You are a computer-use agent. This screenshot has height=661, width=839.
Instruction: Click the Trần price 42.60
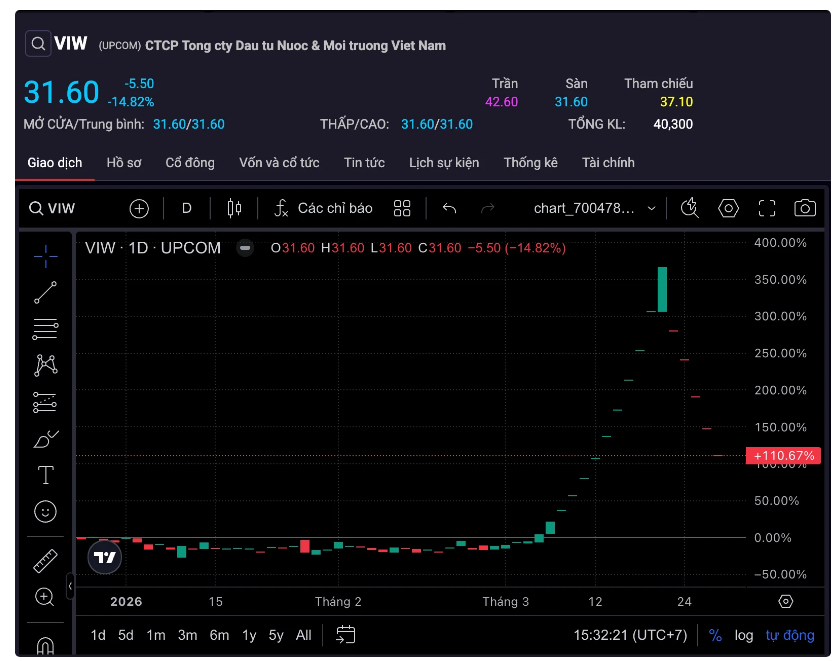pos(501,102)
